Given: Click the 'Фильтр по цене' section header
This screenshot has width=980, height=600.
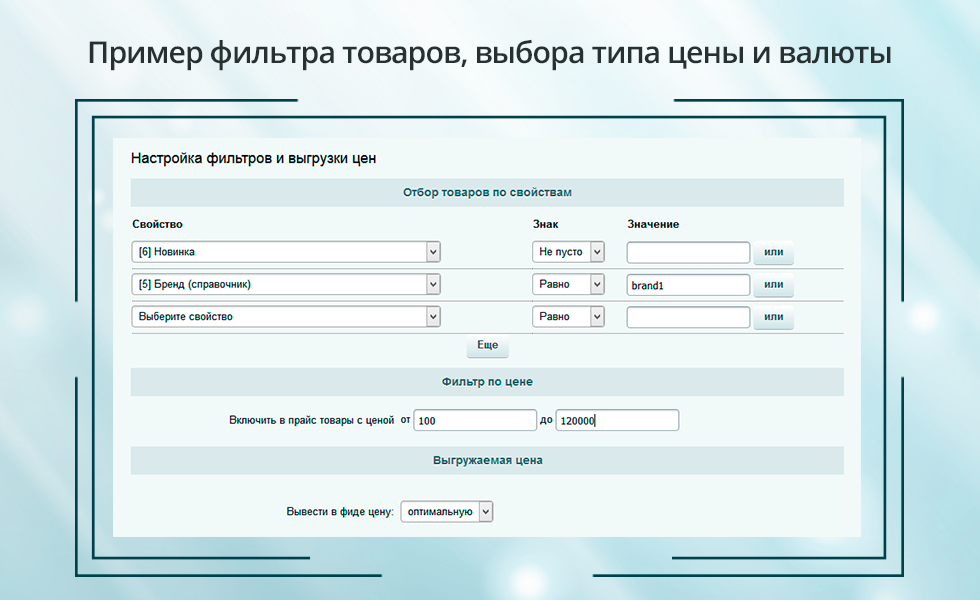Looking at the screenshot, I should point(487,382).
